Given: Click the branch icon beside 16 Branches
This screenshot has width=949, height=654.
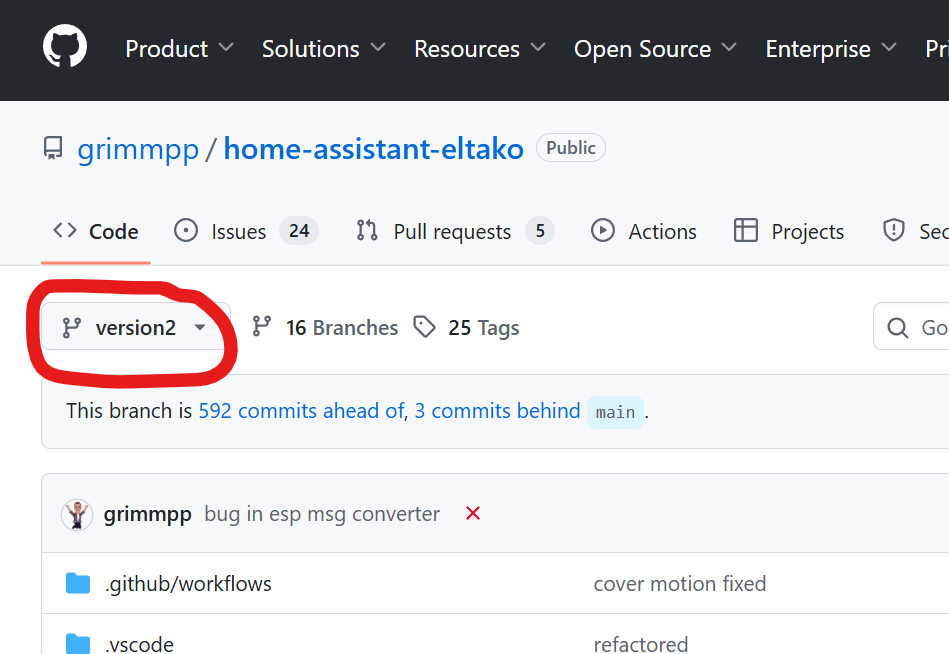Looking at the screenshot, I should pyautogui.click(x=262, y=327).
